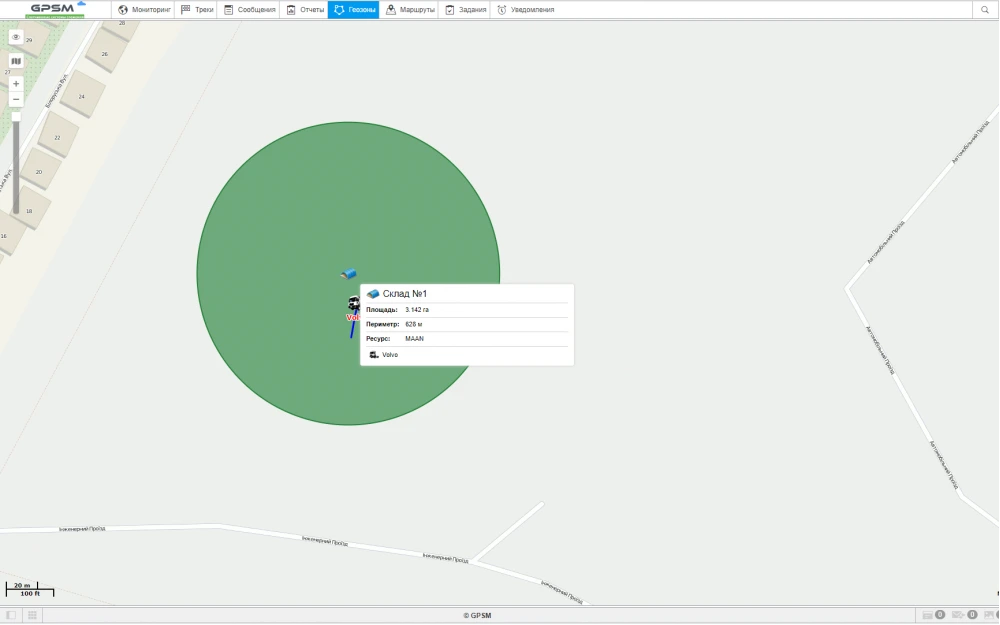Screen dimensions: 1000x625
Task: Open the map layers selector
Action: click(16, 61)
